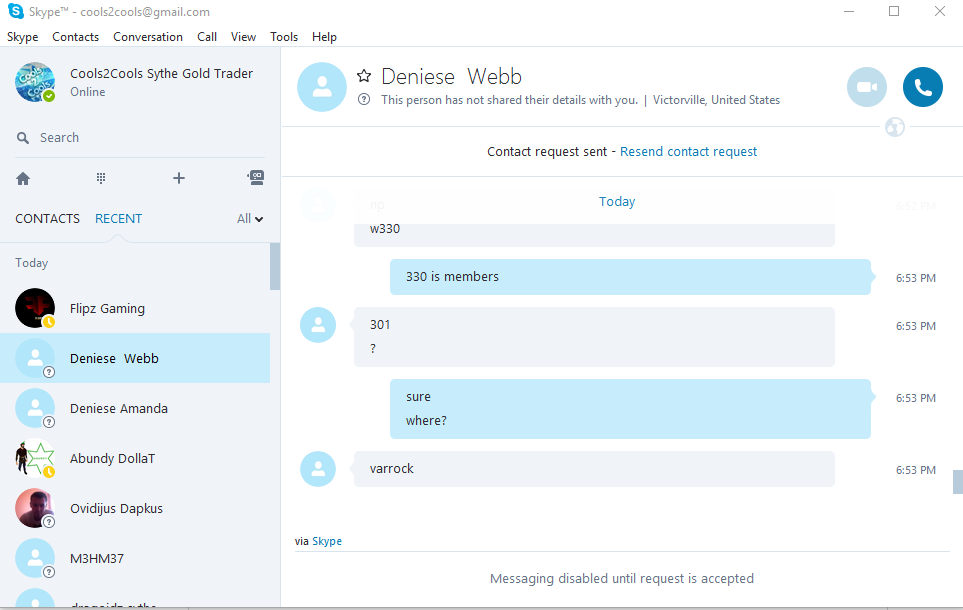Click the '330 is members' message

click(x=630, y=277)
